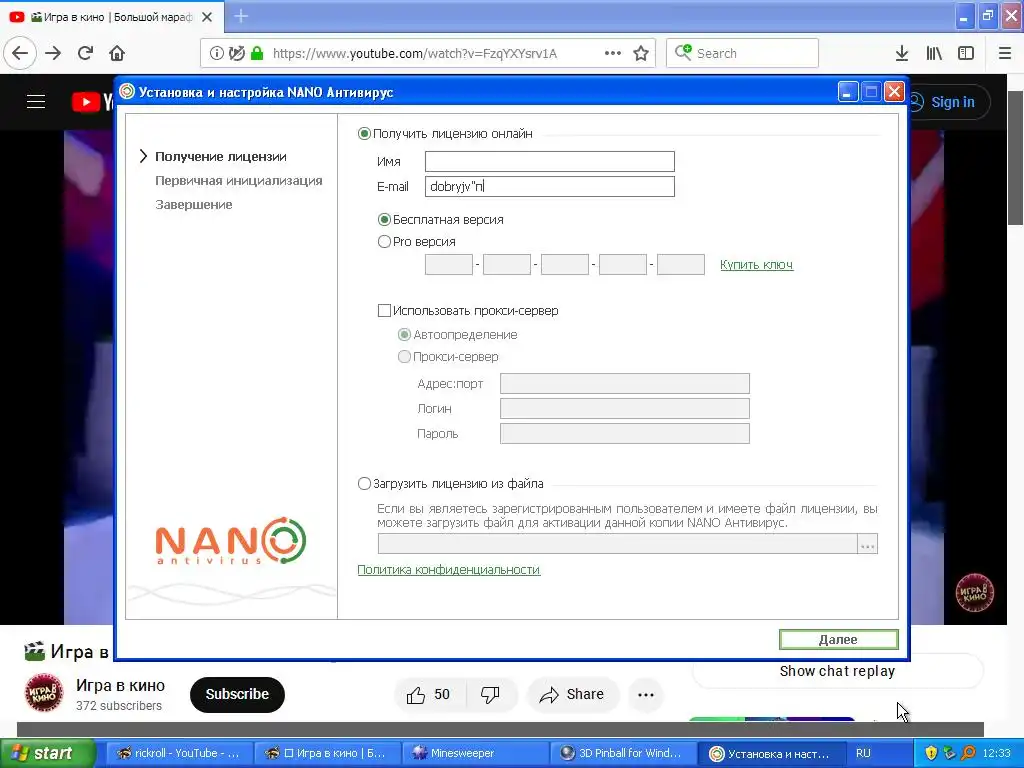
Task: Go back in Firefox browser
Action: pos(20,53)
